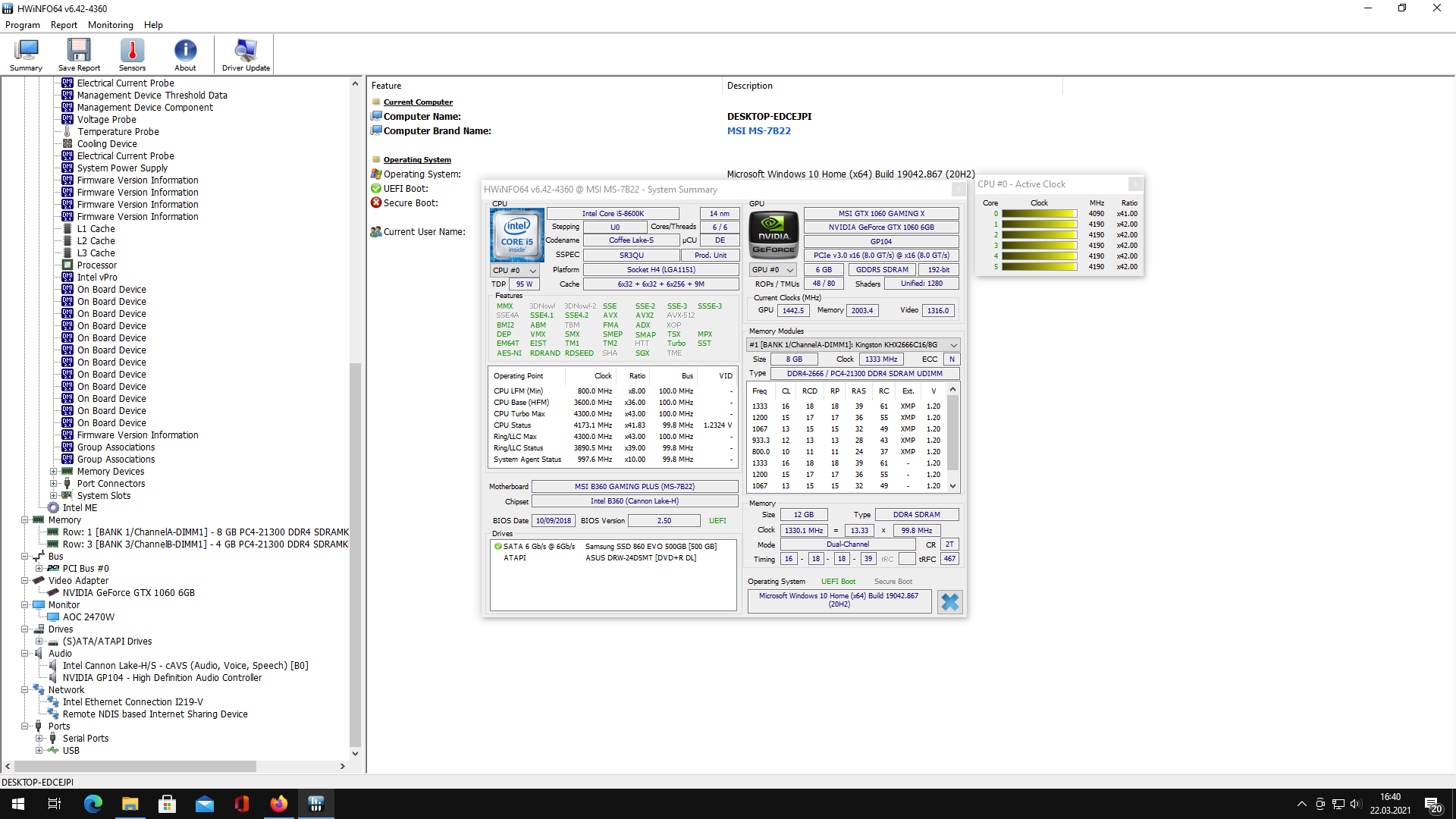Select the NVIDIA GP104 audio controller item

(162, 678)
